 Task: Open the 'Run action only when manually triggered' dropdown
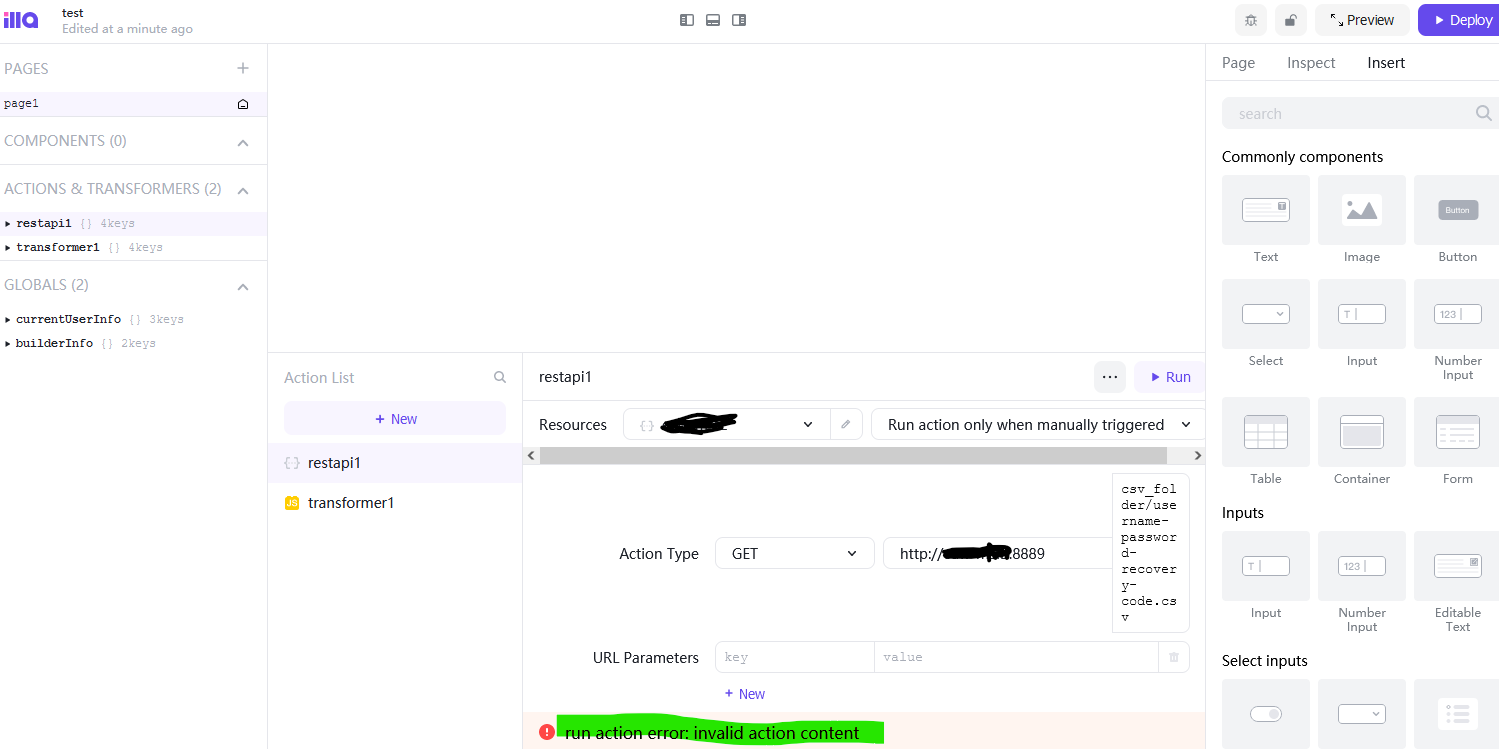tap(1035, 424)
